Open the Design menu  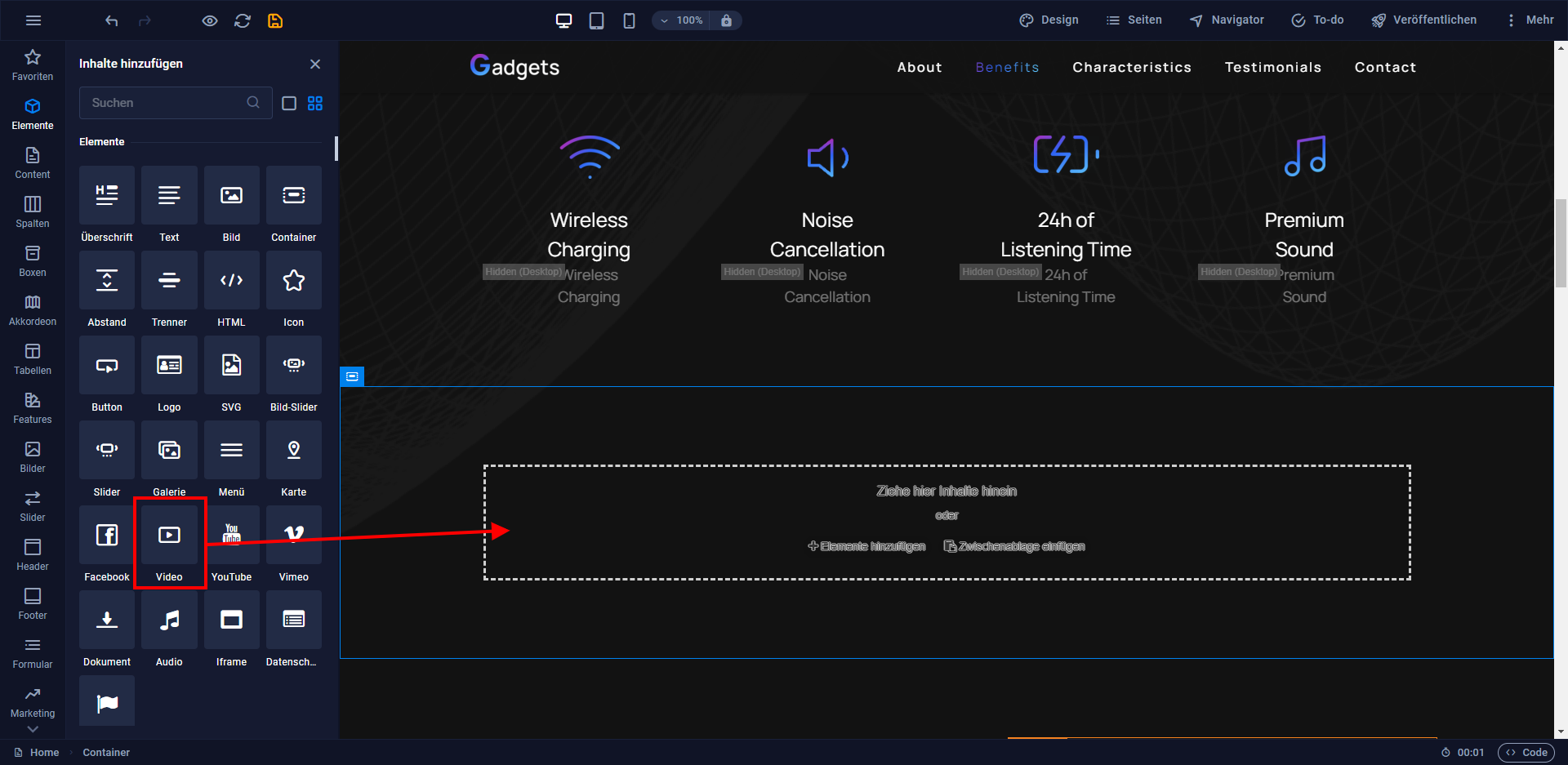1049,20
